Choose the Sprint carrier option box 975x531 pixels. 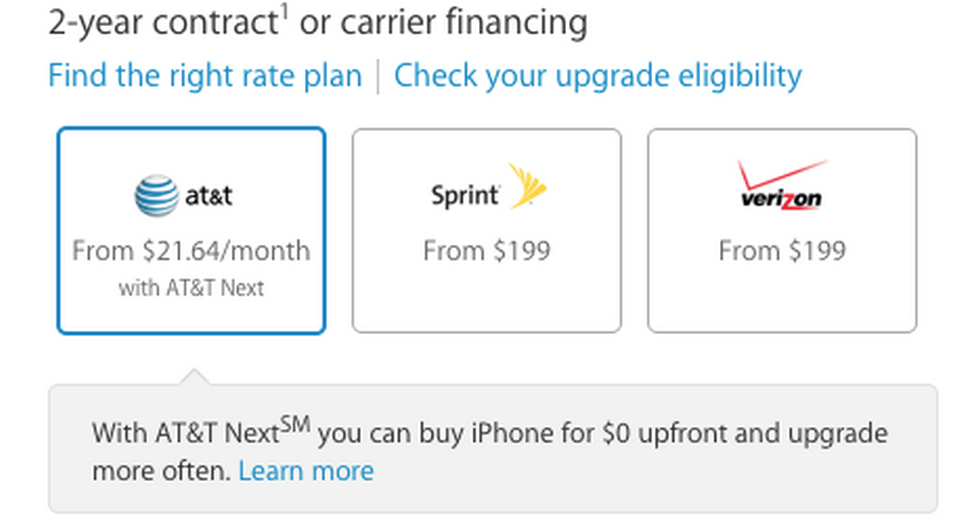(486, 231)
